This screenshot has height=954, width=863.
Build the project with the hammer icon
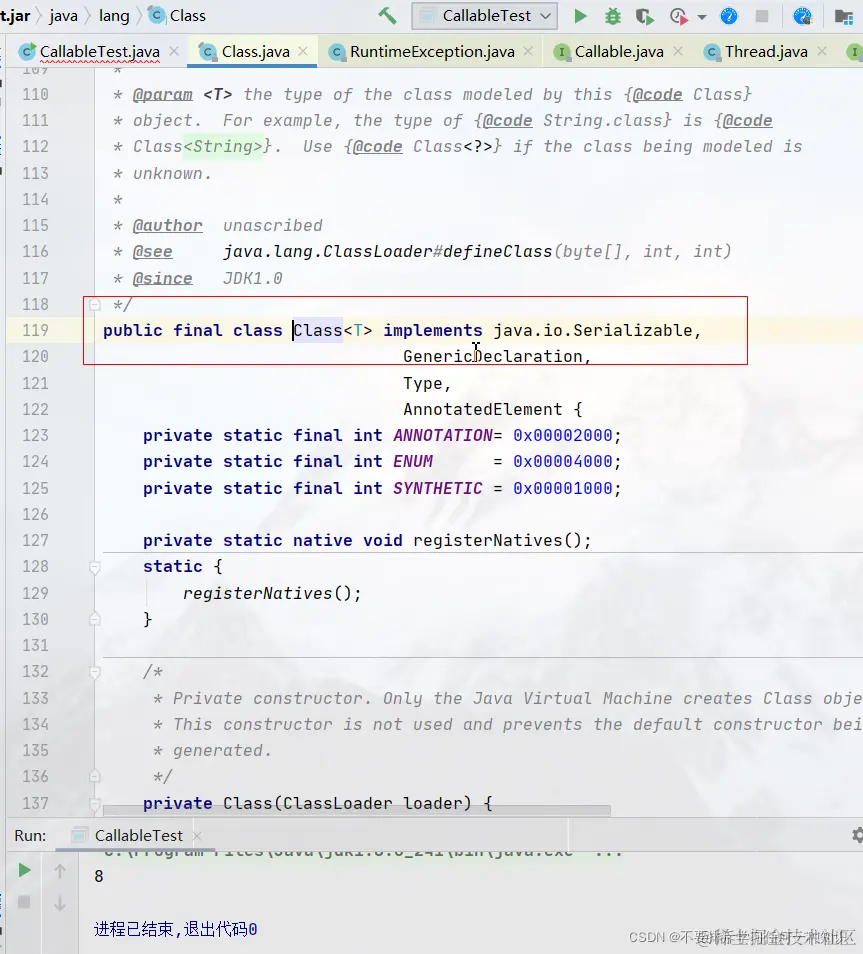pyautogui.click(x=387, y=16)
